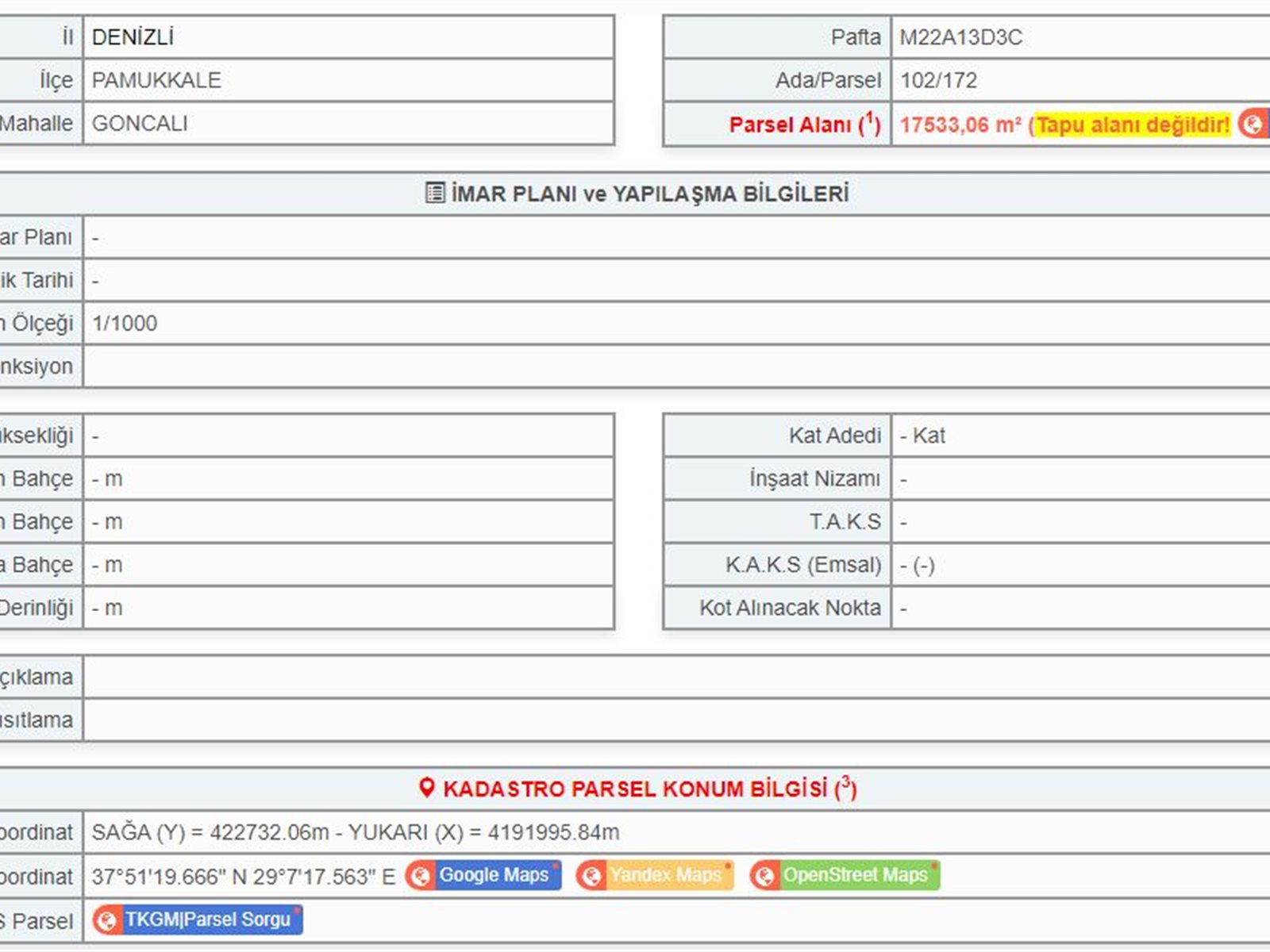1270x952 pixels.
Task: Click the Pafta value M22A13D3C
Action: pos(960,37)
